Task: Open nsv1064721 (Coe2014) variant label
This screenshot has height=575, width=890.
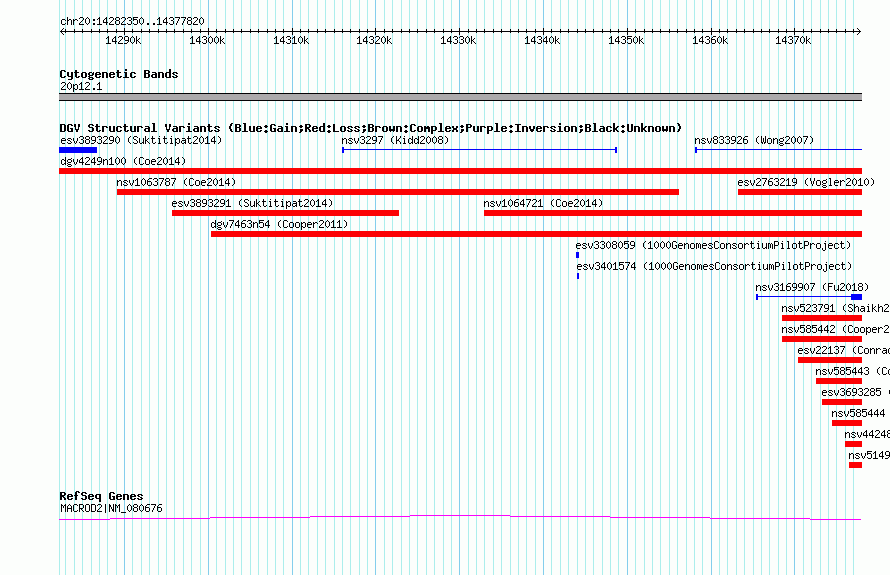Action: pos(543,203)
